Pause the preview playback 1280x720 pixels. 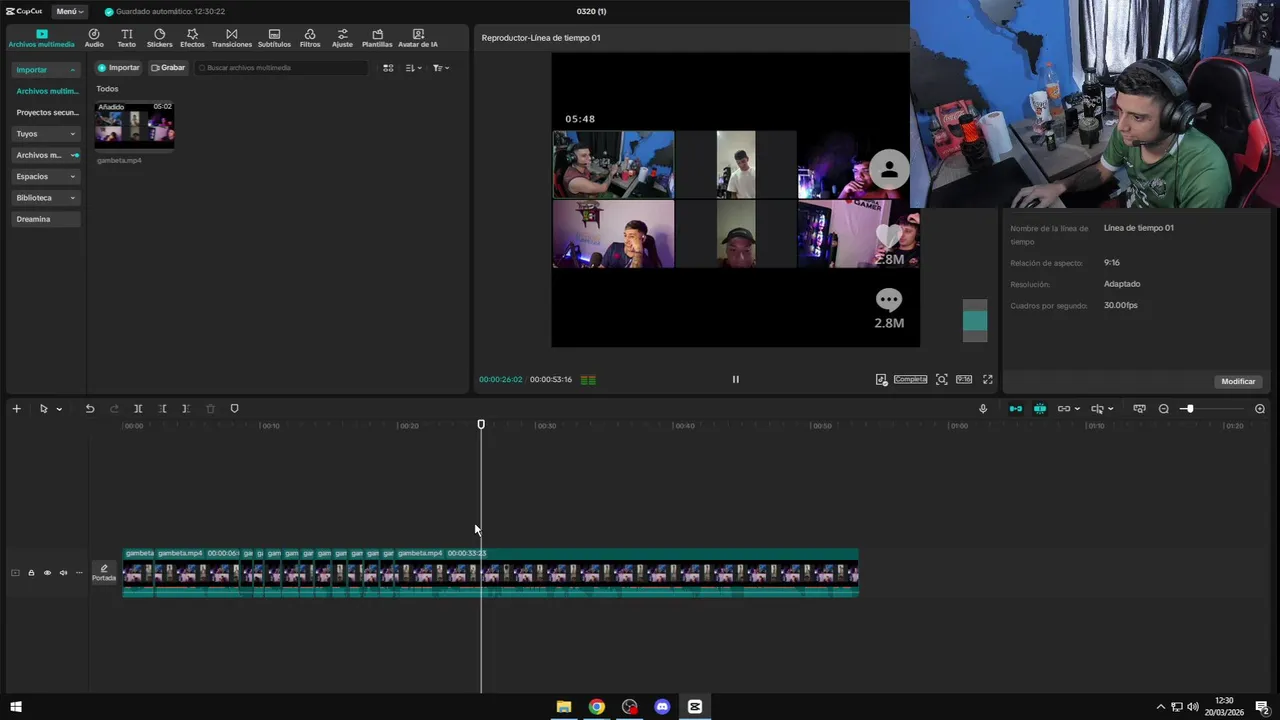tap(735, 379)
